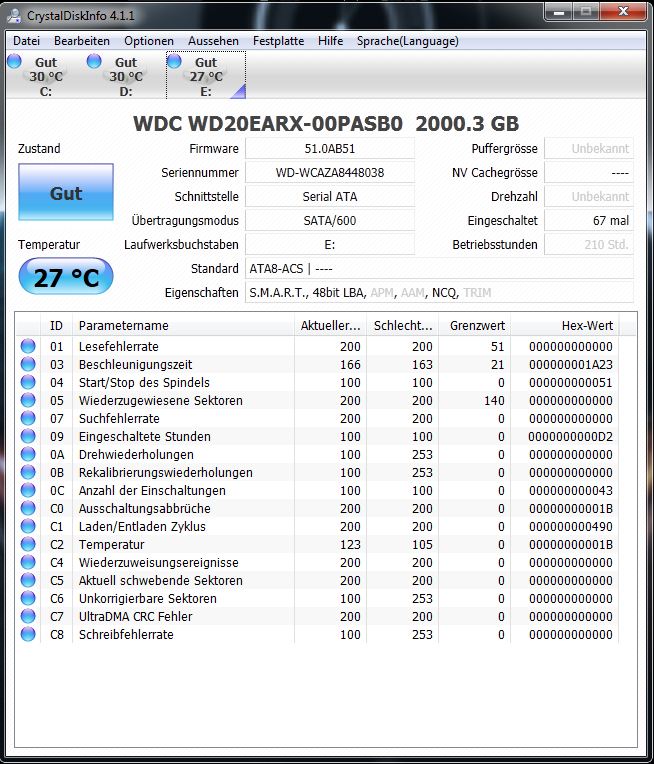Click the drive model title WDC WD20EARX-00PASB0
This screenshot has width=654, height=764.
268,124
